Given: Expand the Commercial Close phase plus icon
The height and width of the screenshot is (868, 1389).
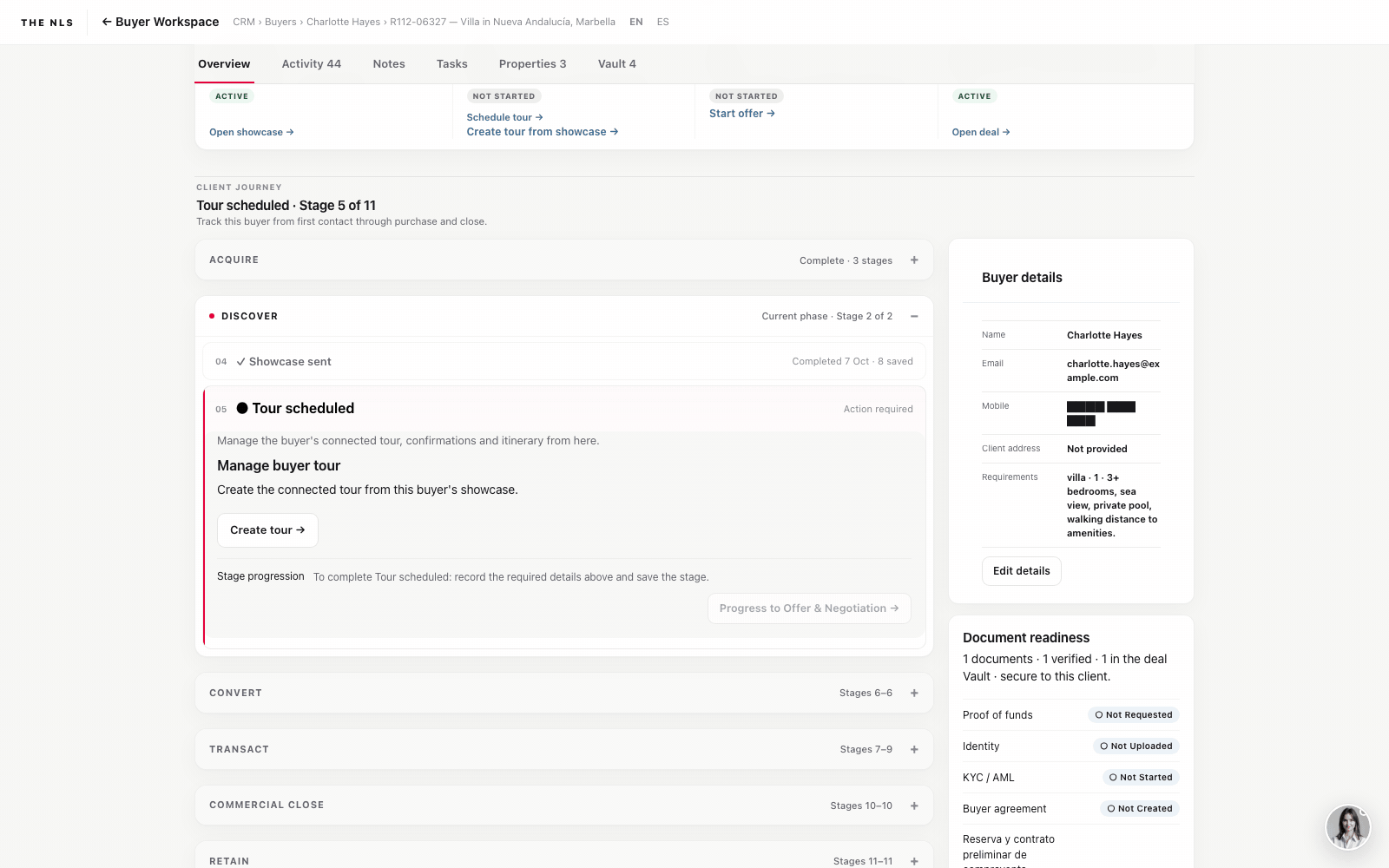Looking at the screenshot, I should coord(914,806).
